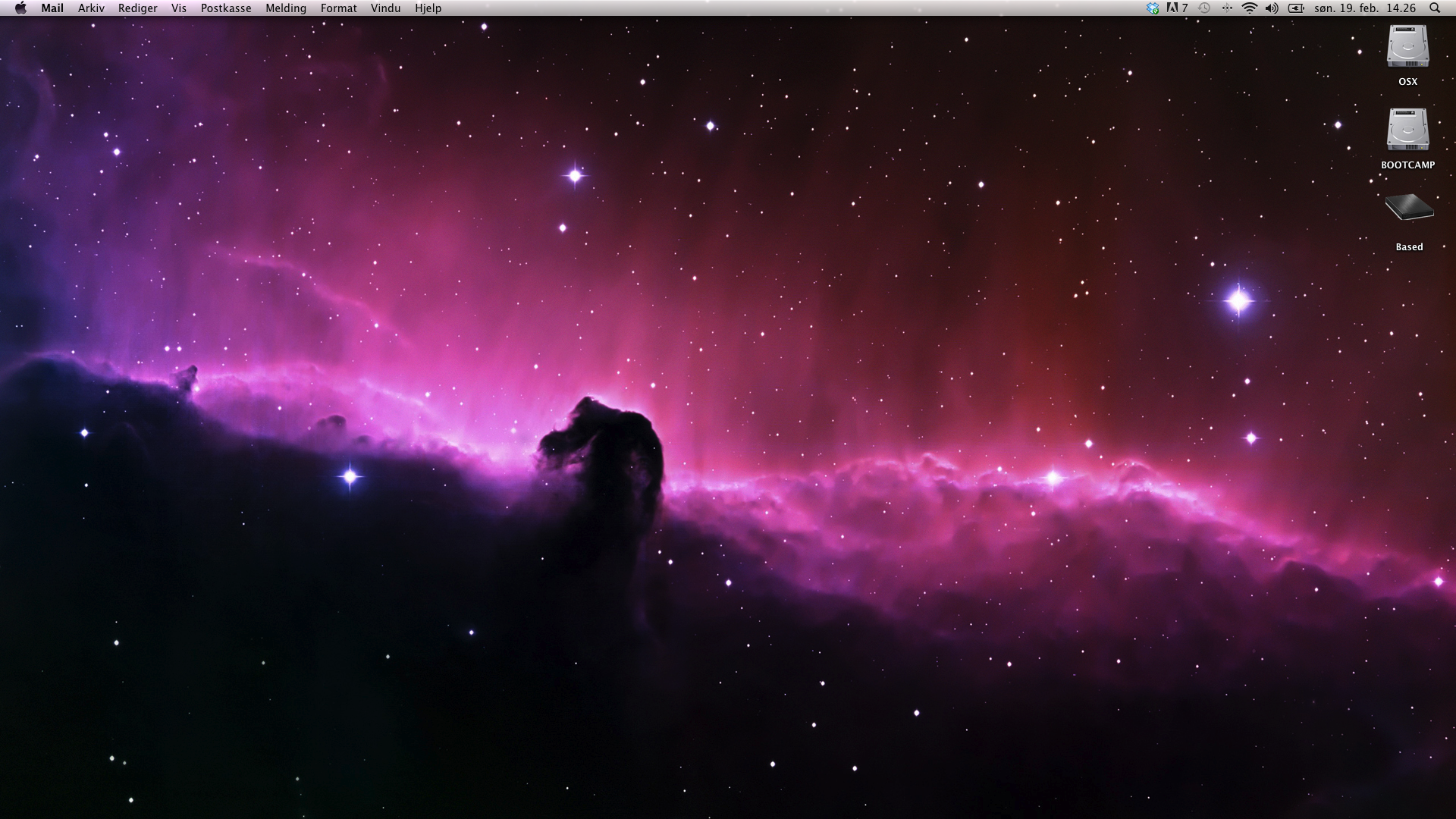Click the Adobe updates icon showing 7
1456x819 pixels.
point(1177,8)
